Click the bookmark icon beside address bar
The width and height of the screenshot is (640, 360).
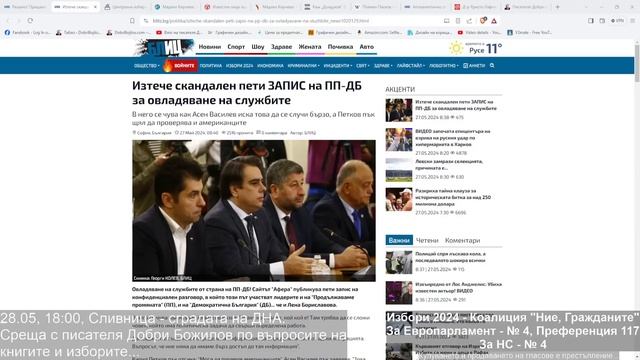(132, 21)
